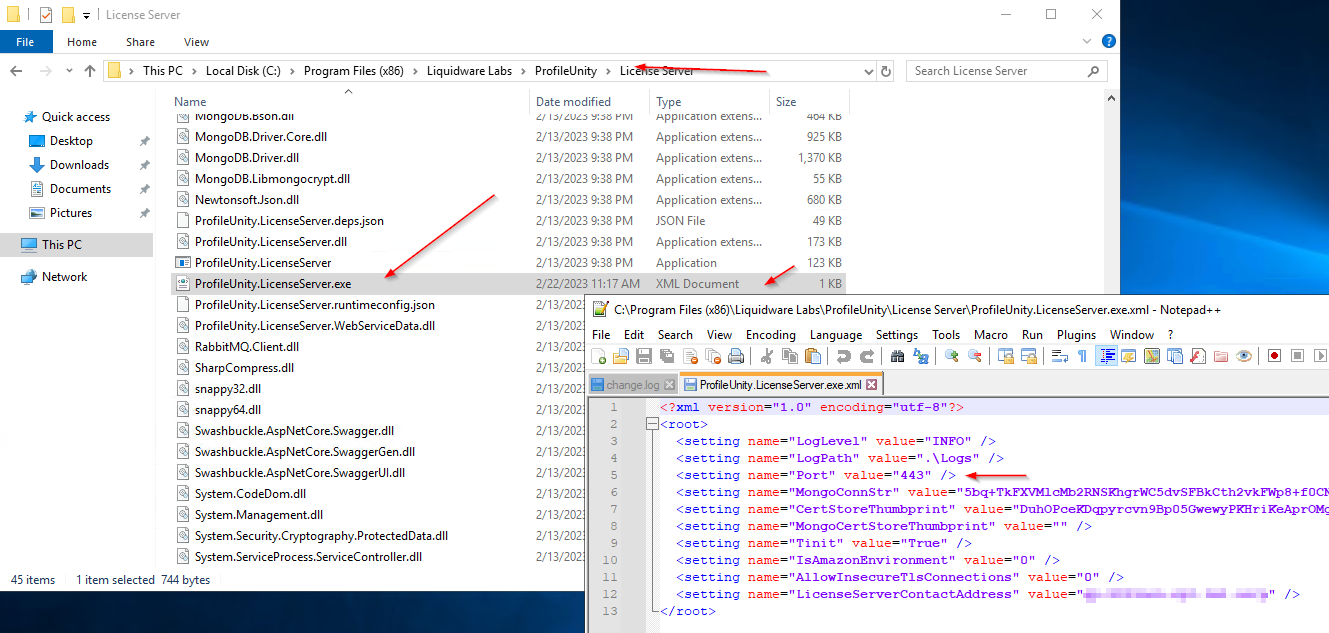Go back in File Explorer
The image size is (1329, 633).
tap(17, 71)
